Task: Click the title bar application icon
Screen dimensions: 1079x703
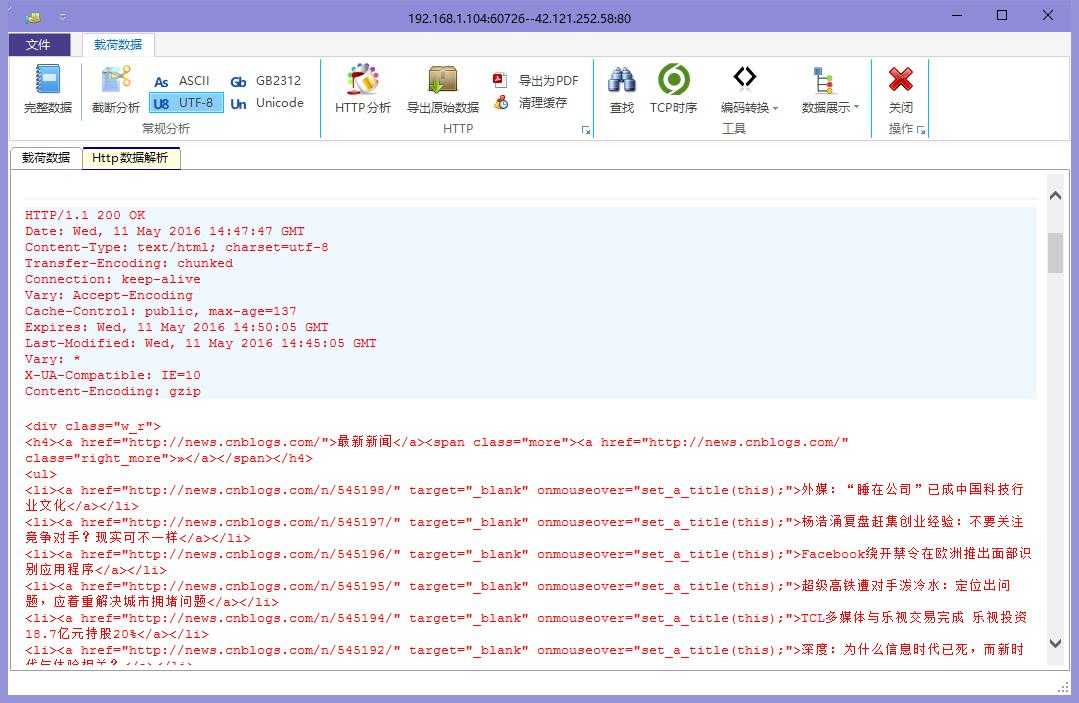Action: pos(32,17)
